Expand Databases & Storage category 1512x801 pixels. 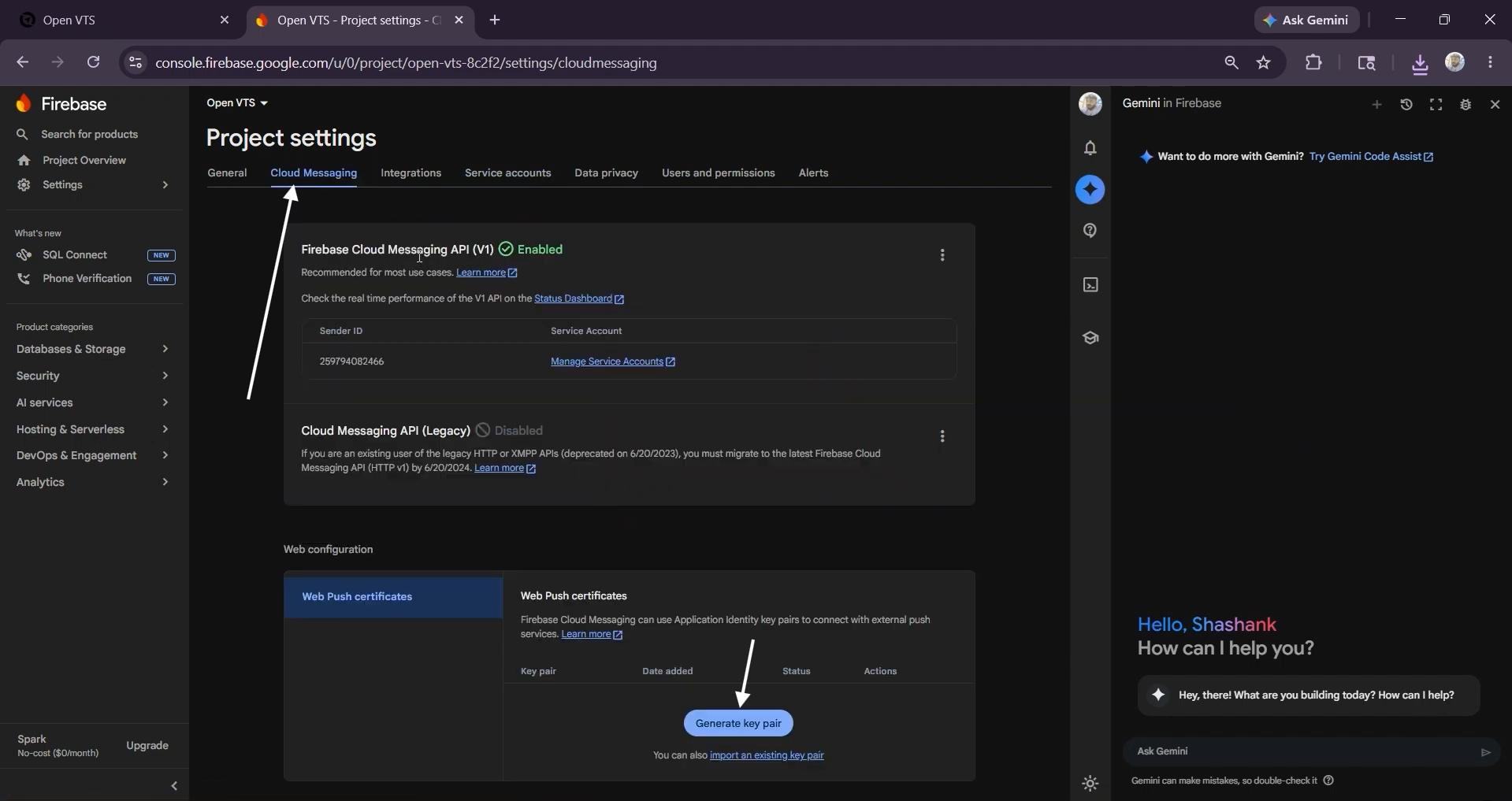pos(165,349)
